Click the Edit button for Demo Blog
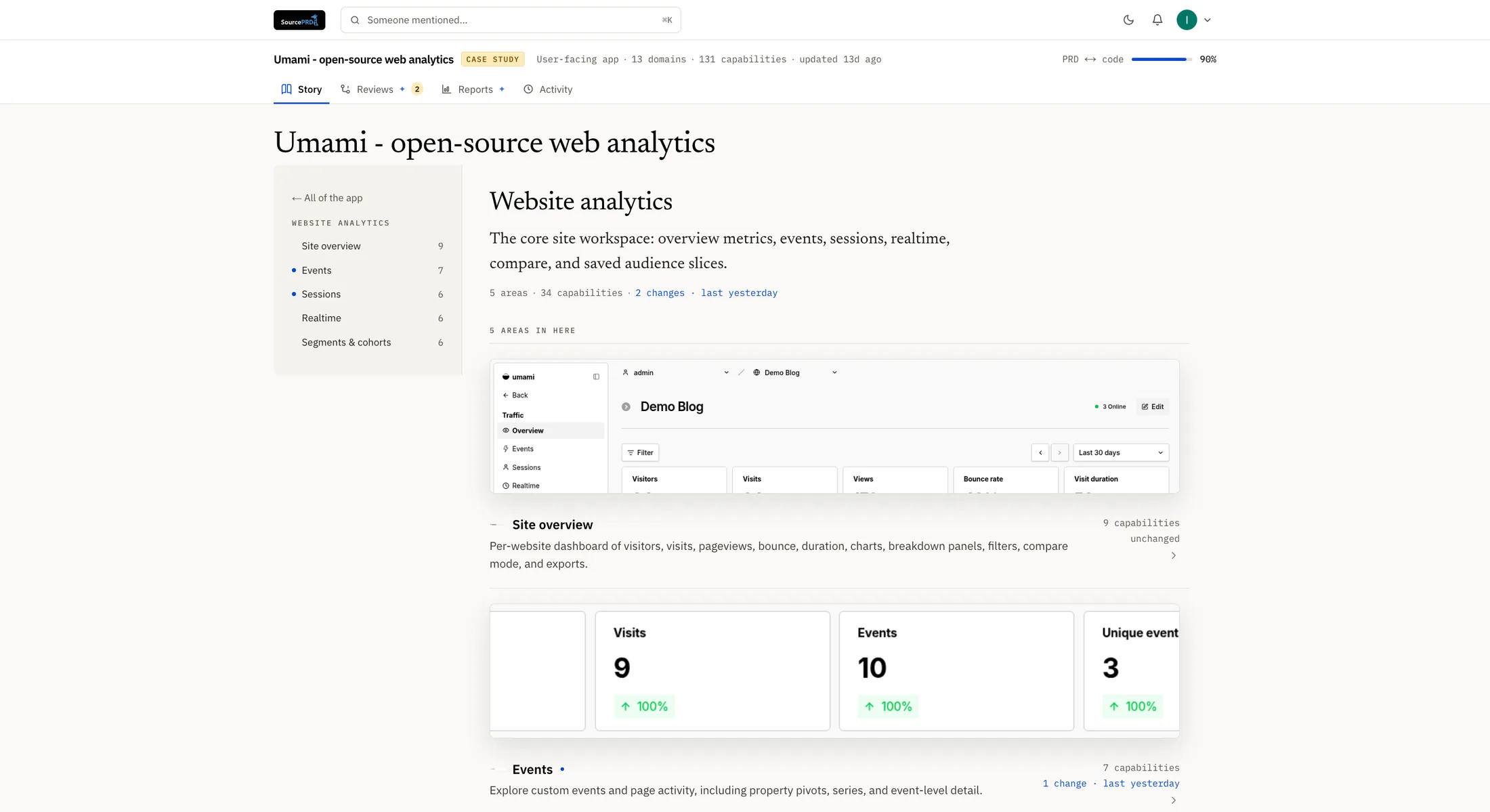 pyautogui.click(x=1153, y=407)
